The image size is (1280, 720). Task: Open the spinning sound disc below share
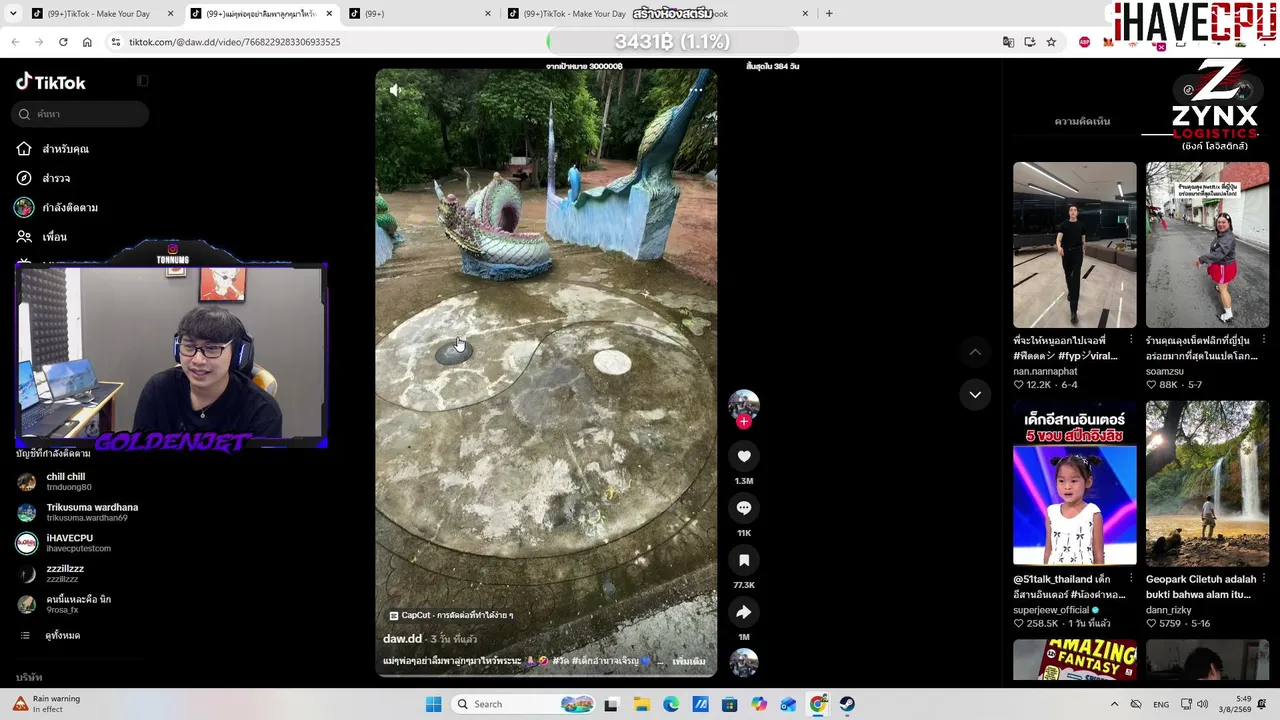coord(744,662)
